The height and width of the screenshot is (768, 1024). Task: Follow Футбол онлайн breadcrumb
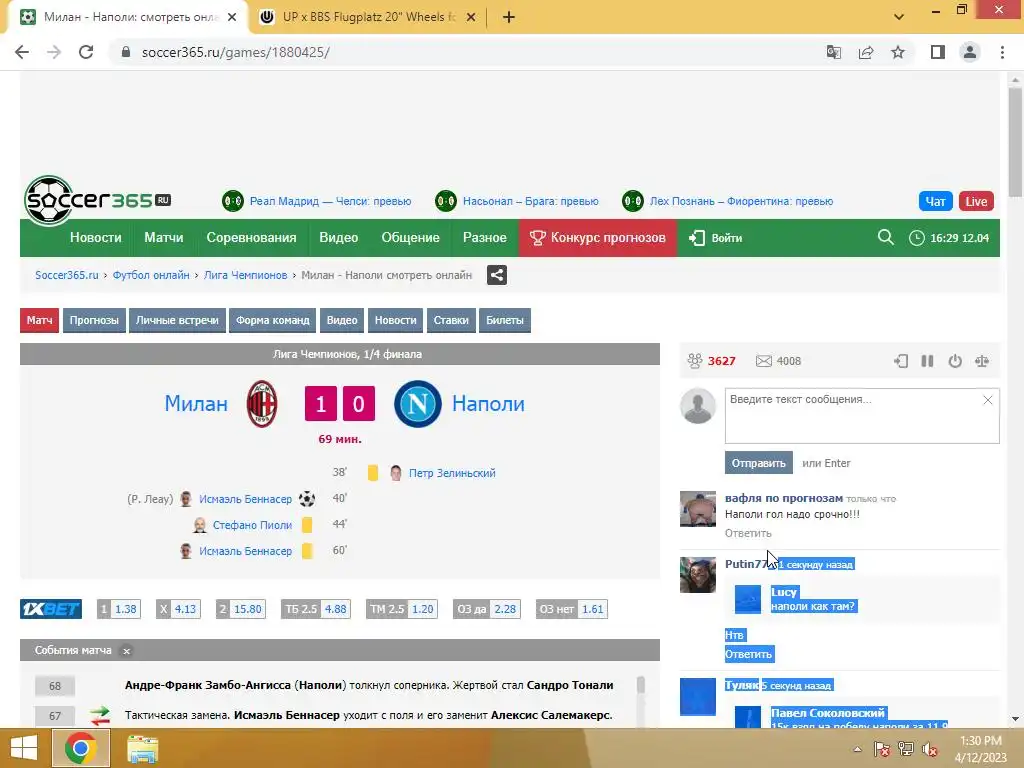coord(151,275)
